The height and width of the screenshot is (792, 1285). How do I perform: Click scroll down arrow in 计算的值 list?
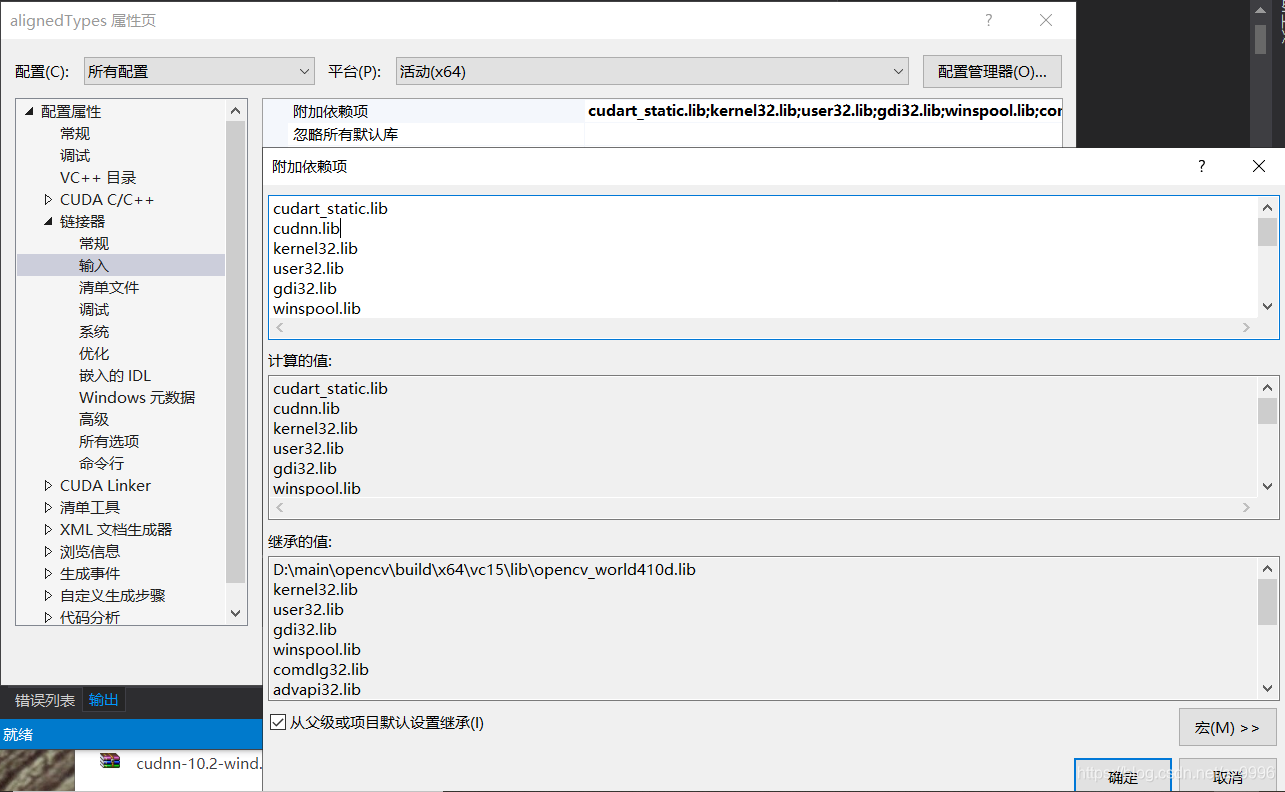tap(1267, 487)
